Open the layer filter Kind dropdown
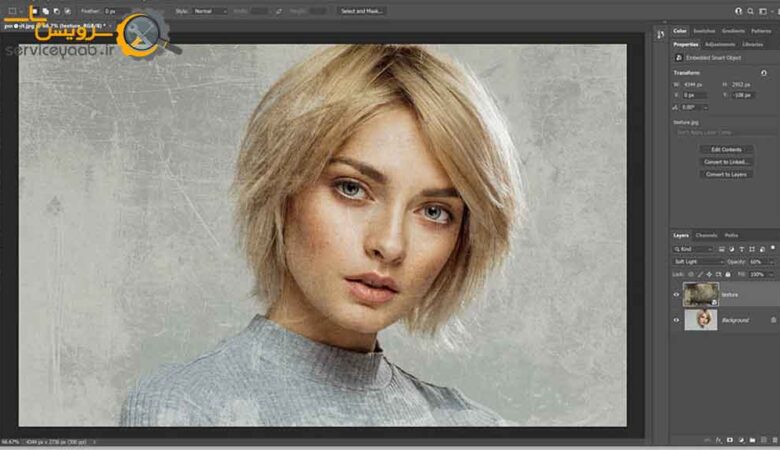The width and height of the screenshot is (780, 450). (693, 249)
